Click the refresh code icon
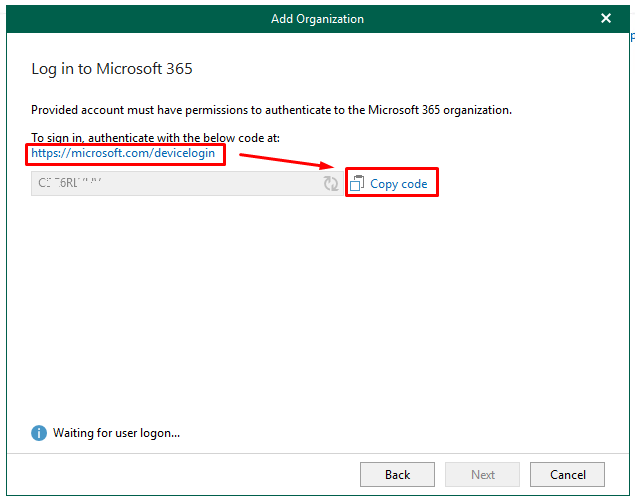635x503 pixels. 331,183
